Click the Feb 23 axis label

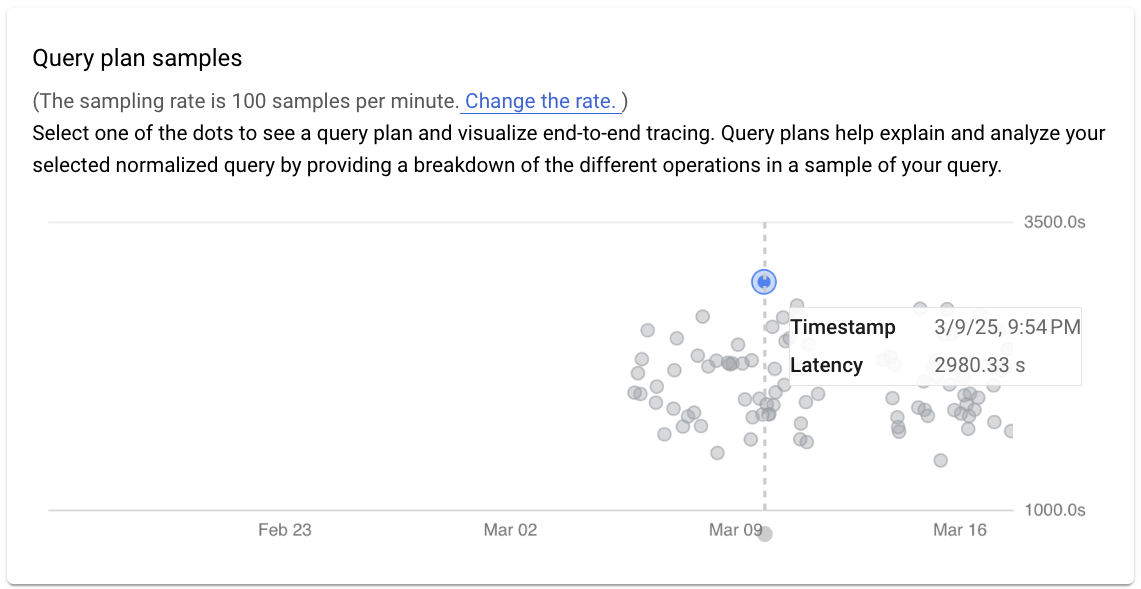(x=284, y=530)
